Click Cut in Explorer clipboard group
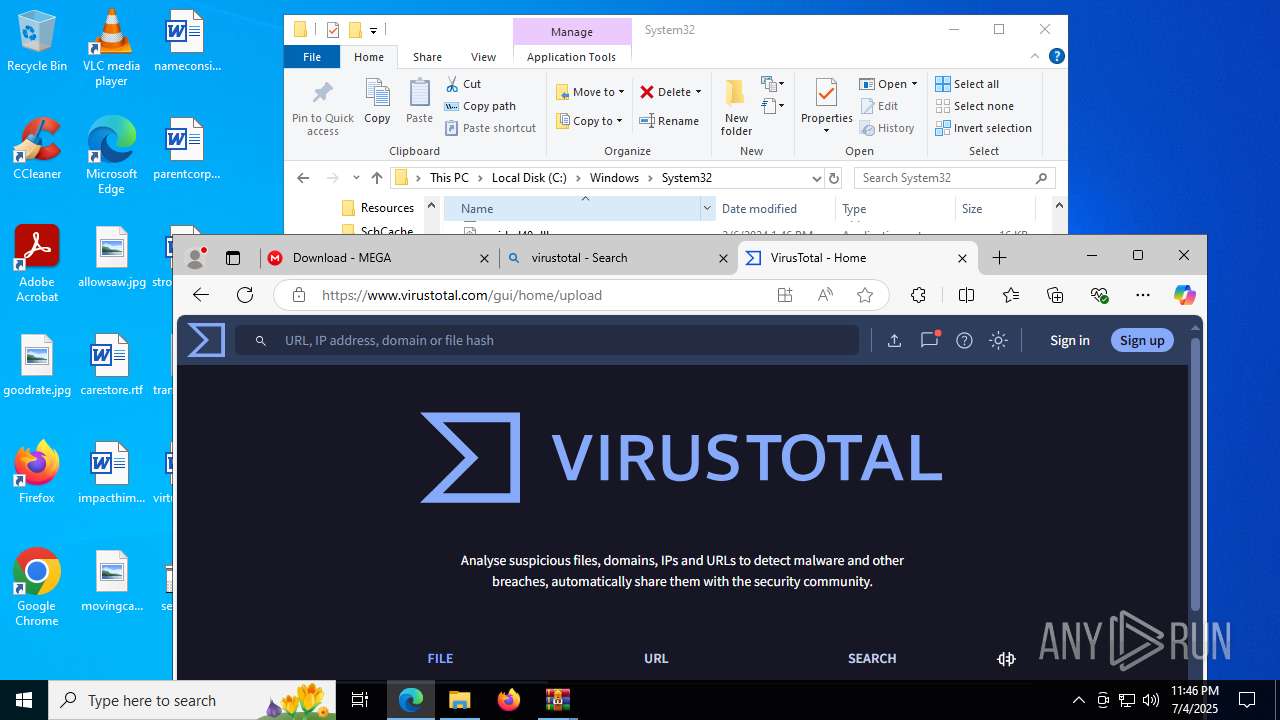 (x=463, y=84)
